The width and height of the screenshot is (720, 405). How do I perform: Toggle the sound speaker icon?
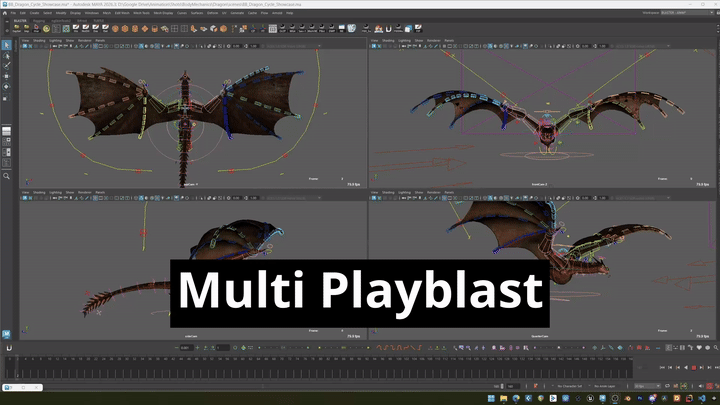[701, 386]
